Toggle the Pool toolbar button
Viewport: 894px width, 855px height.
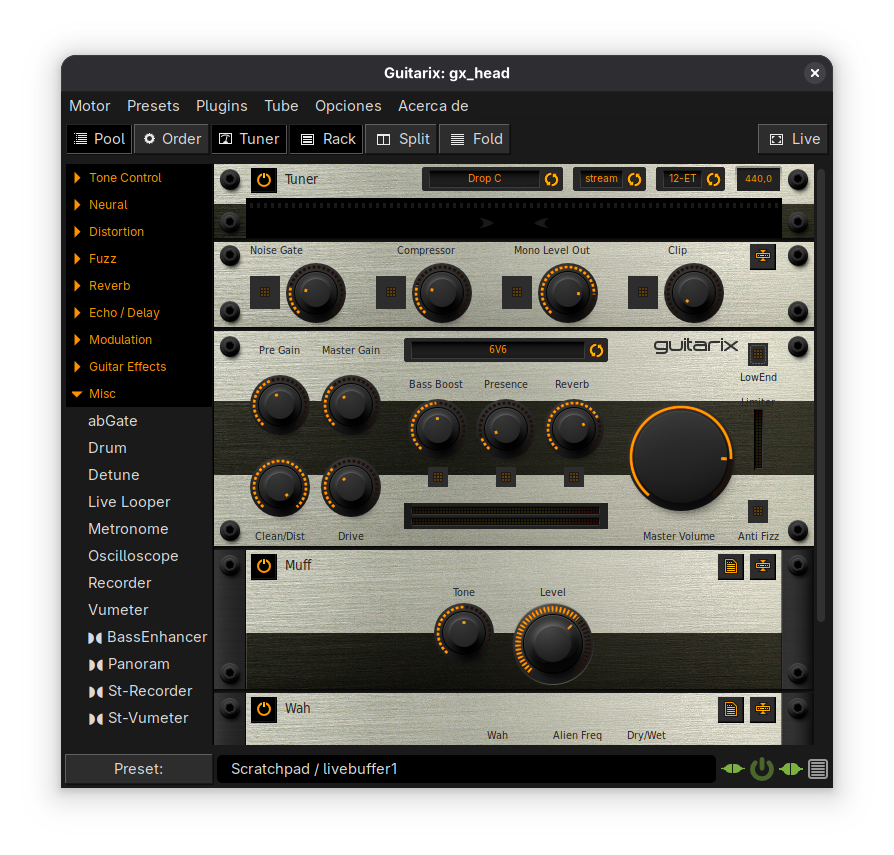[99, 139]
